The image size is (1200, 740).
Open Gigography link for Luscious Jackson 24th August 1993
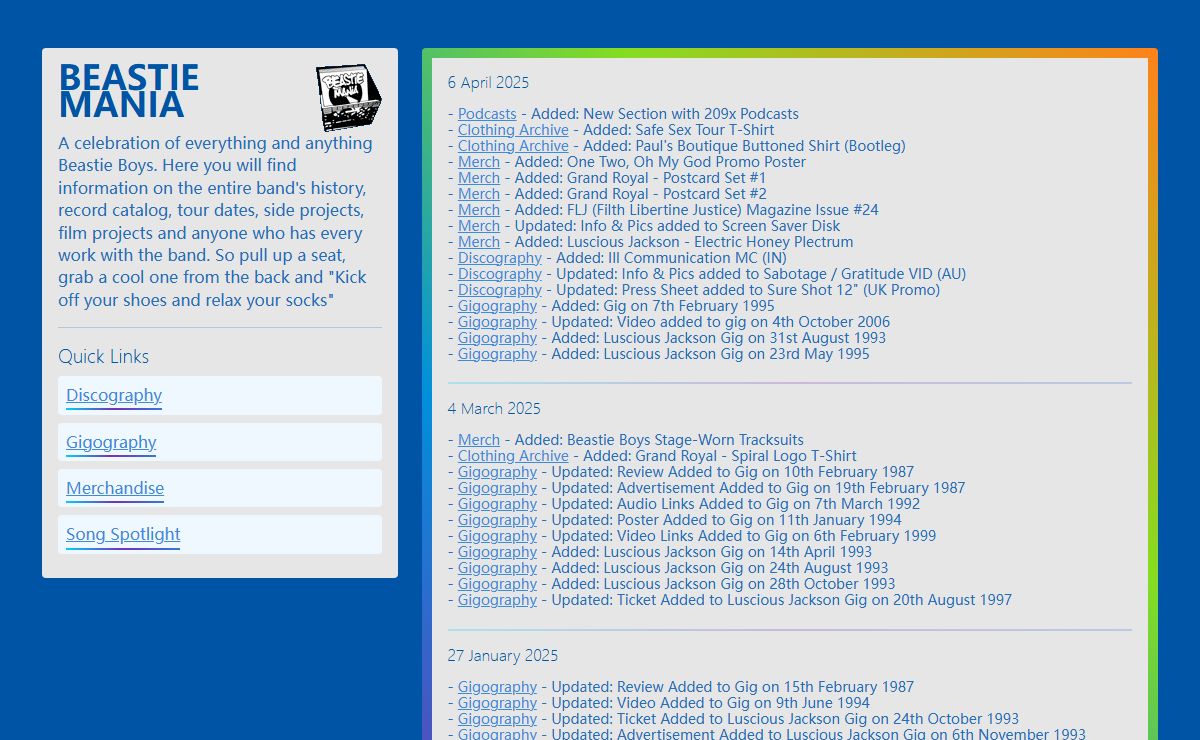click(497, 568)
